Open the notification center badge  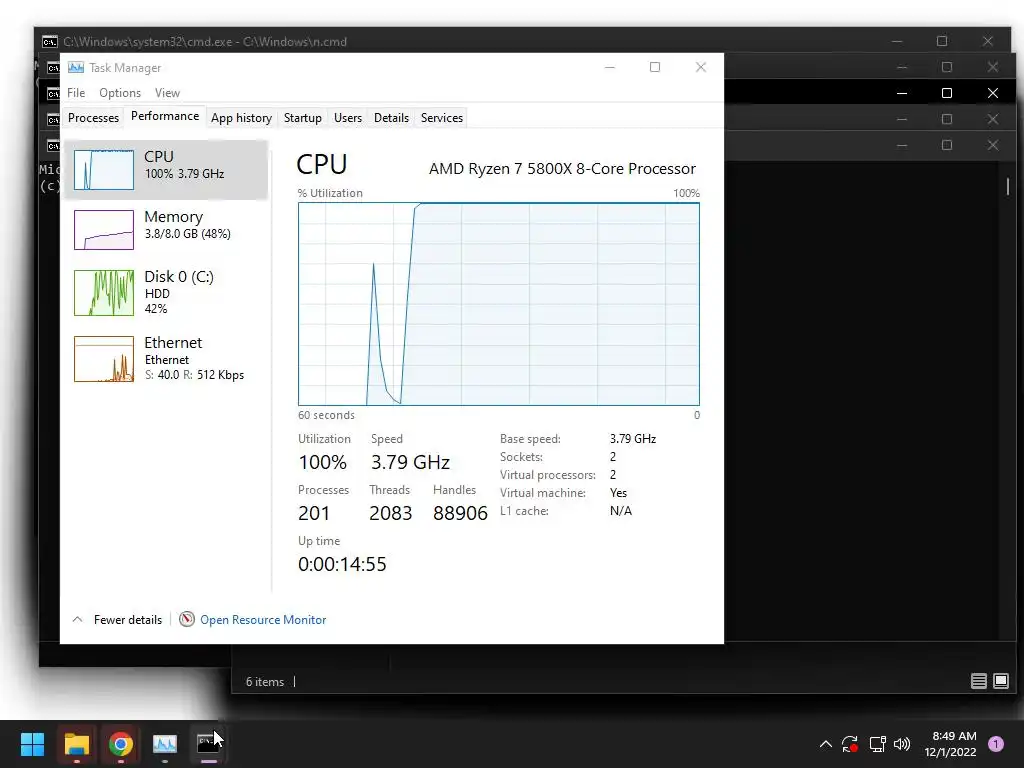point(996,743)
